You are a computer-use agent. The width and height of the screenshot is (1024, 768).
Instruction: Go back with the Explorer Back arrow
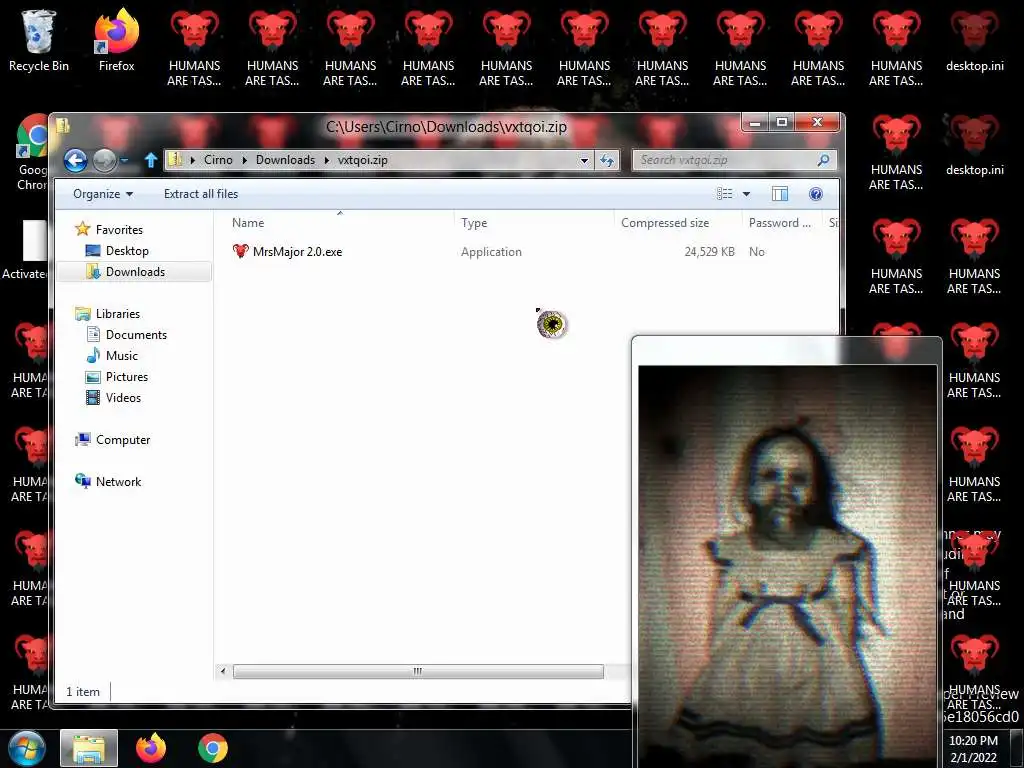tap(75, 160)
